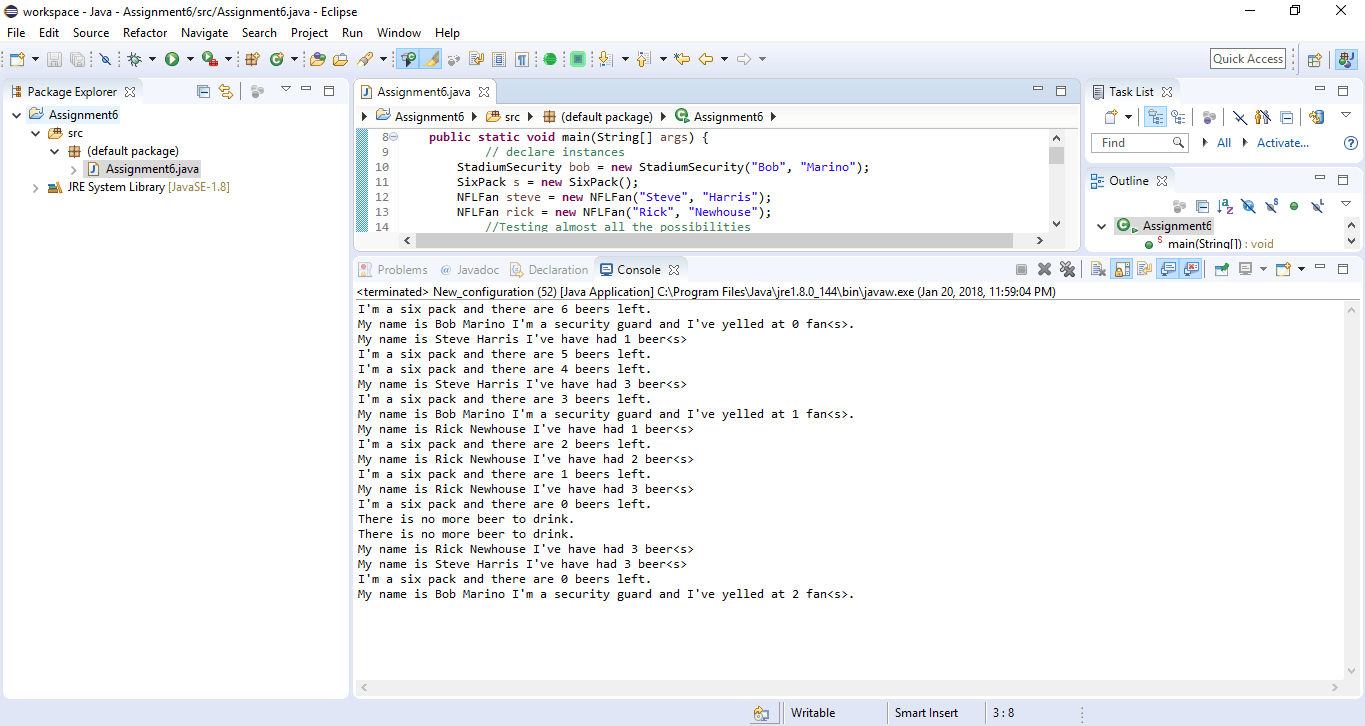Click the Debug bug icon in toolbar
Viewport: 1365px width, 726px height.
(135, 60)
